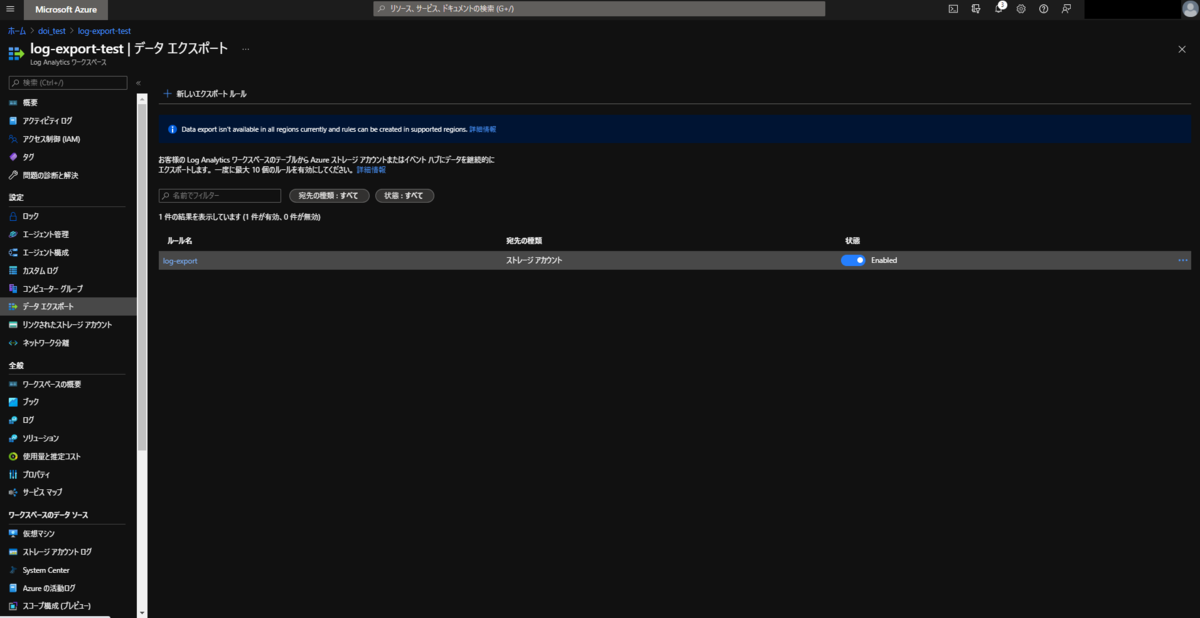Open the Directory and subscription filter
This screenshot has height=618, width=1200.
[x=976, y=8]
